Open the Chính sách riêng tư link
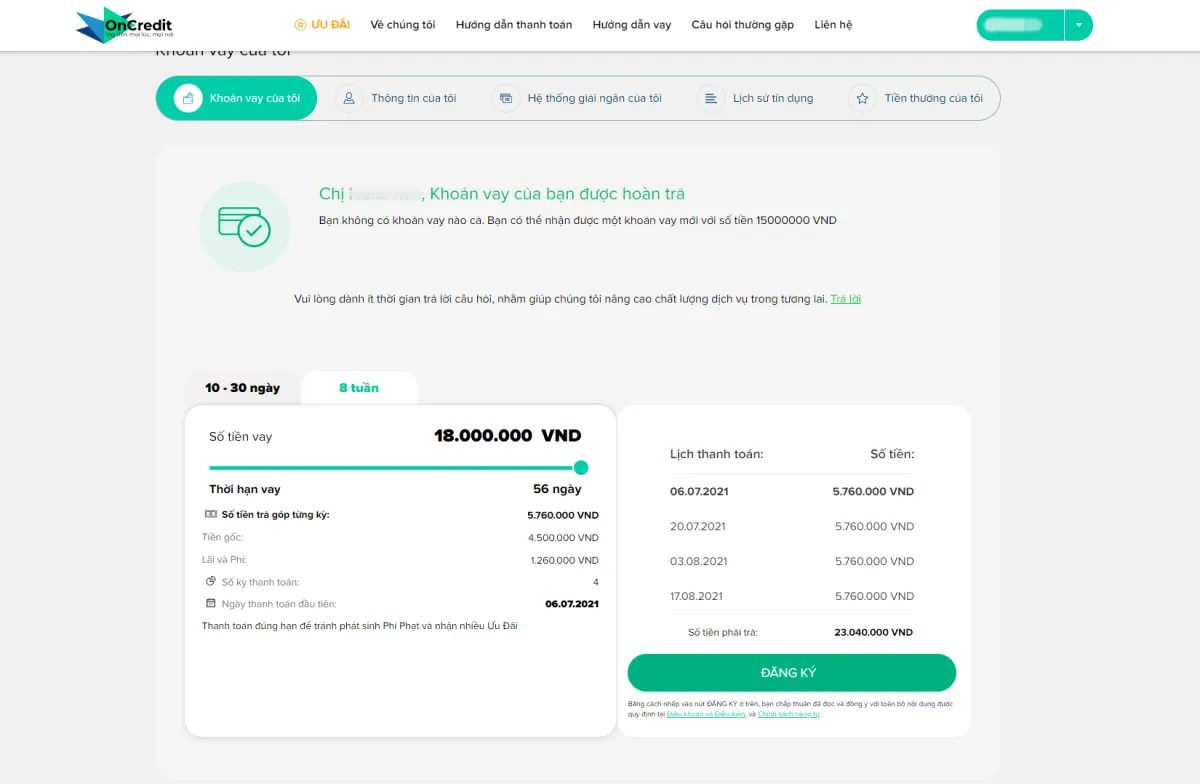Image resolution: width=1200 pixels, height=784 pixels. (789, 714)
